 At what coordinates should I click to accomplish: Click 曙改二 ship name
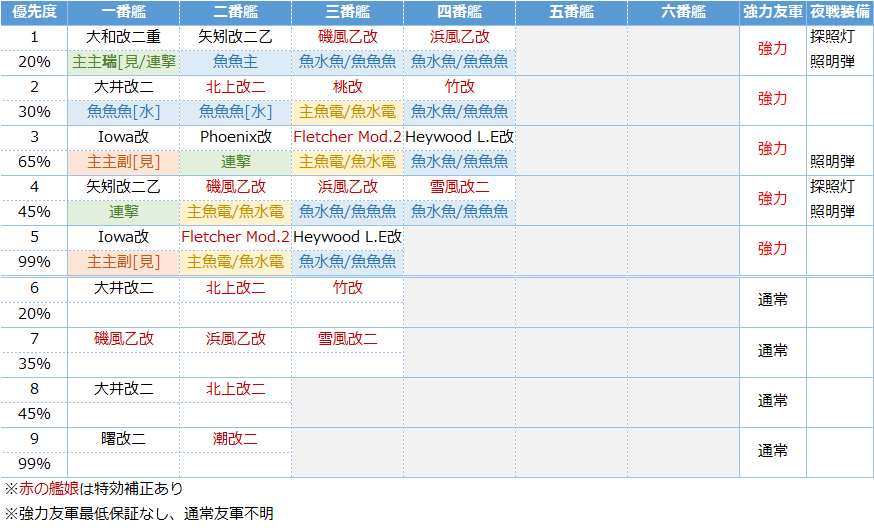point(123,439)
